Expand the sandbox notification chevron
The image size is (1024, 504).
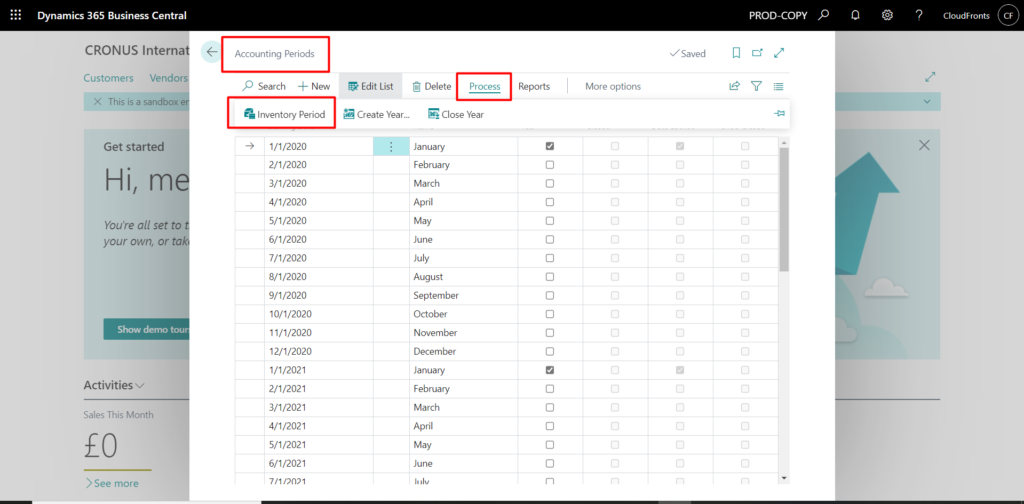pos(927,101)
